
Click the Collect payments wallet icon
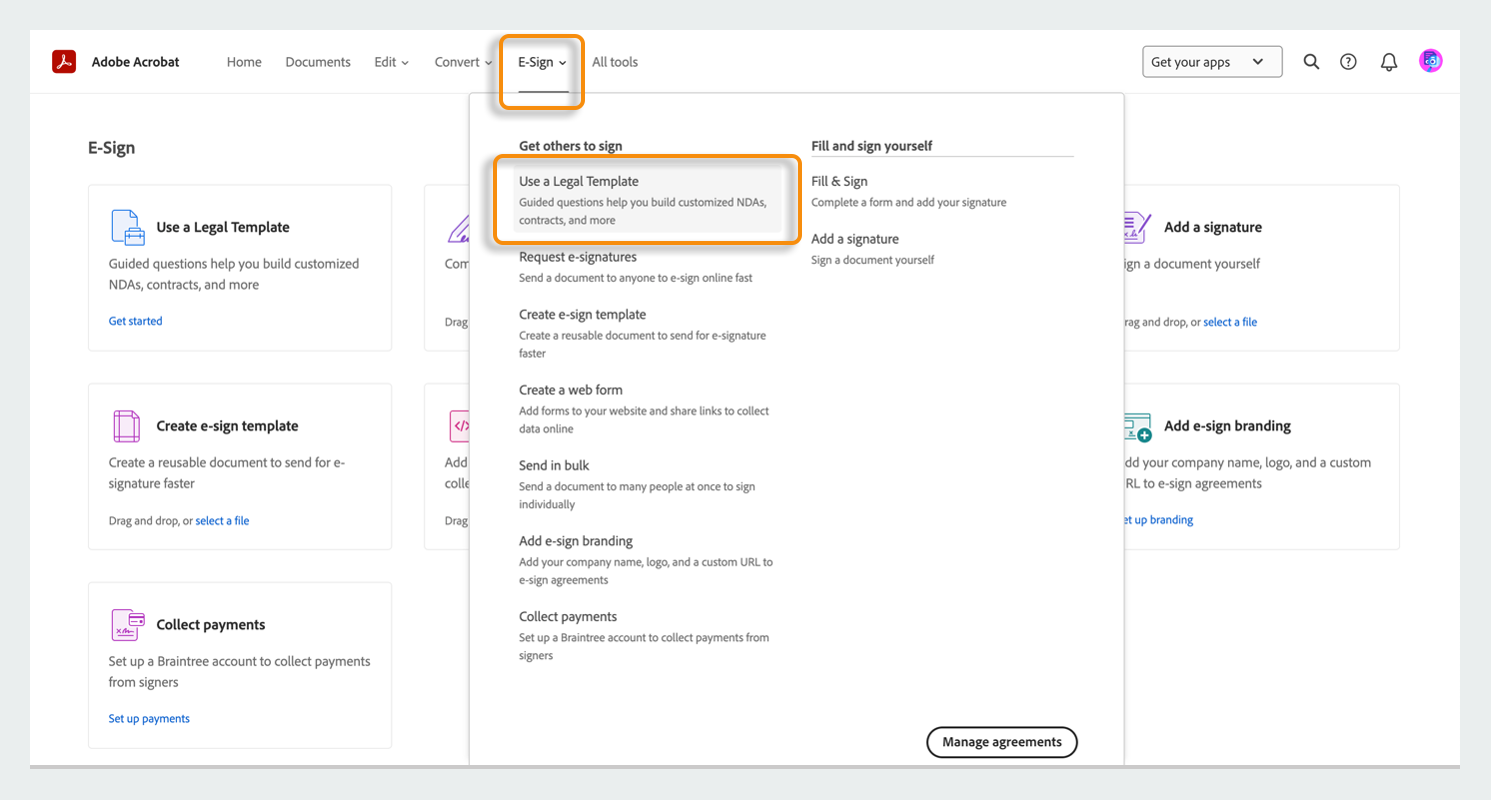(x=126, y=624)
